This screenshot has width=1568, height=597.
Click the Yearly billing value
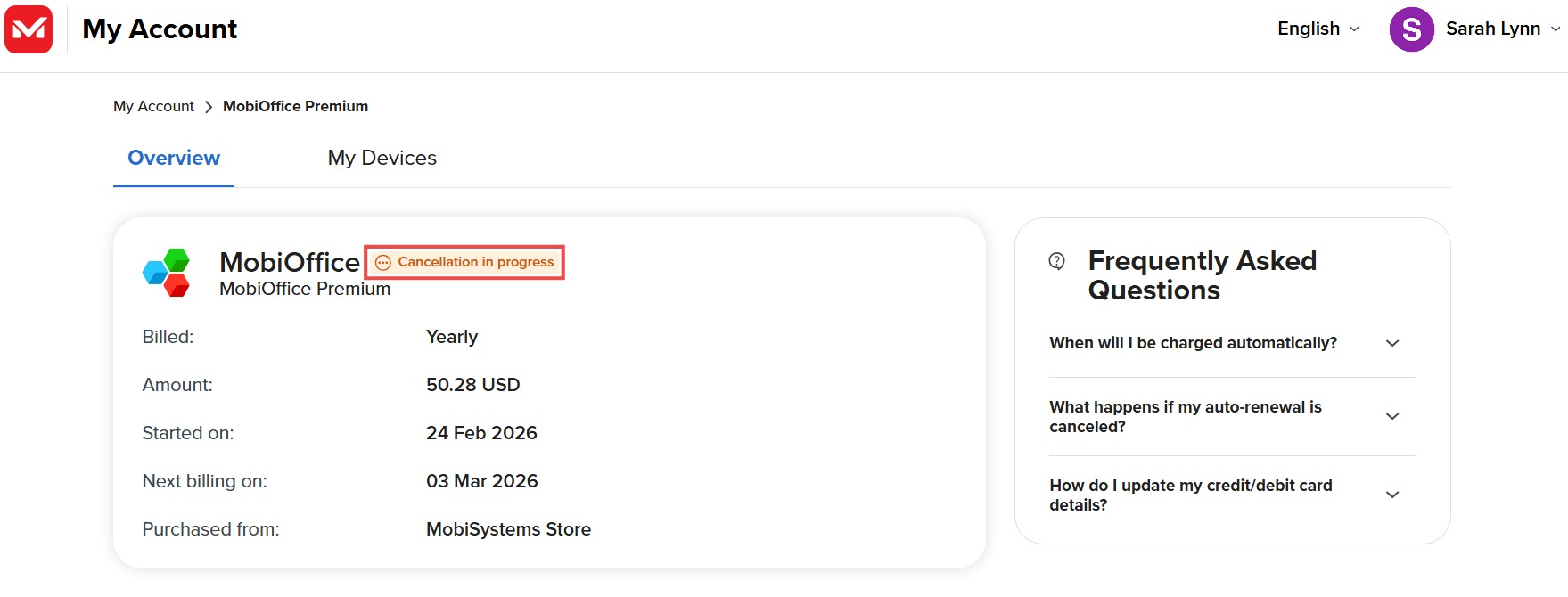point(452,337)
